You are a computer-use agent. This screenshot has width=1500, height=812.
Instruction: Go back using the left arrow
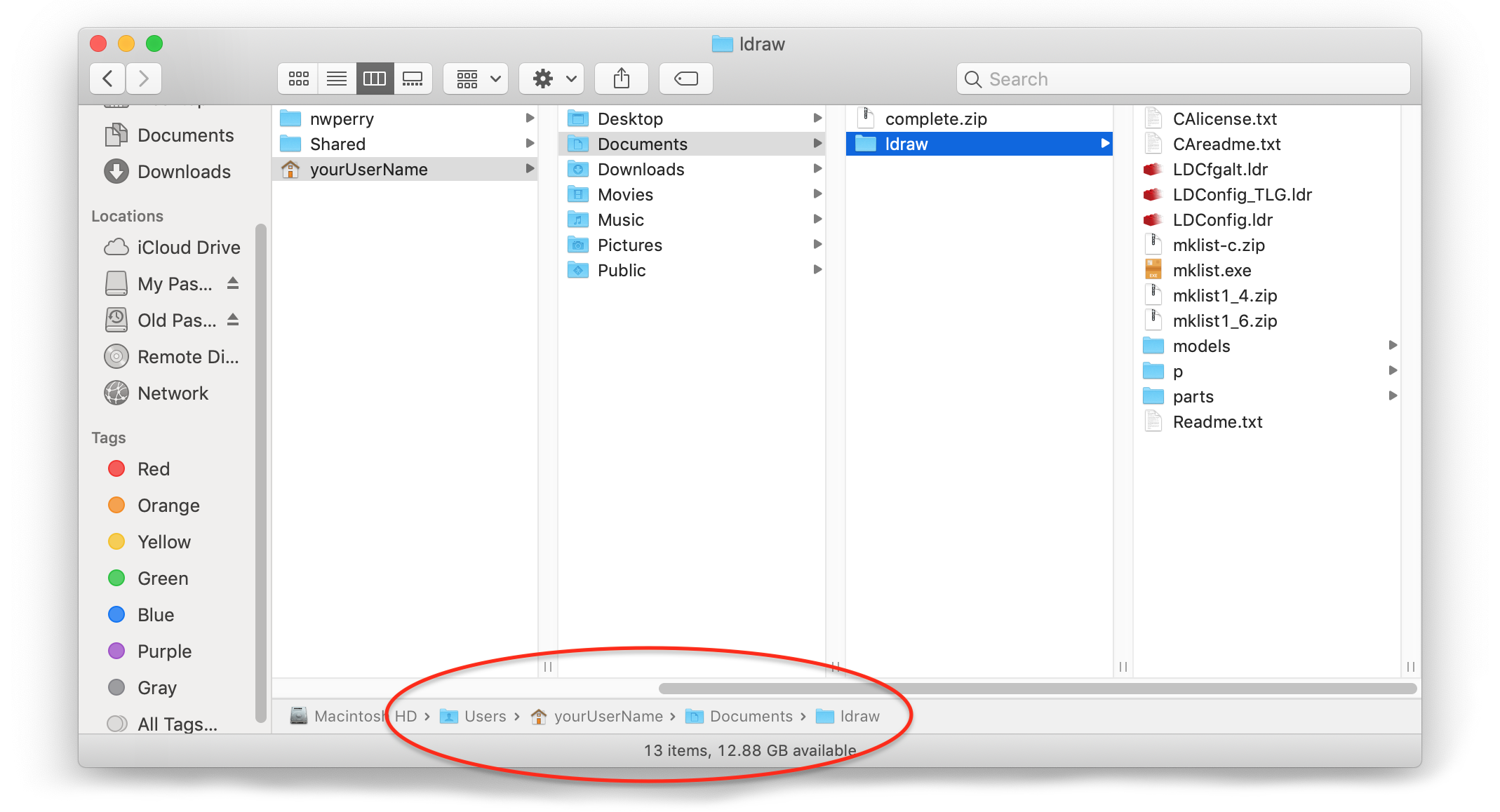[x=108, y=79]
